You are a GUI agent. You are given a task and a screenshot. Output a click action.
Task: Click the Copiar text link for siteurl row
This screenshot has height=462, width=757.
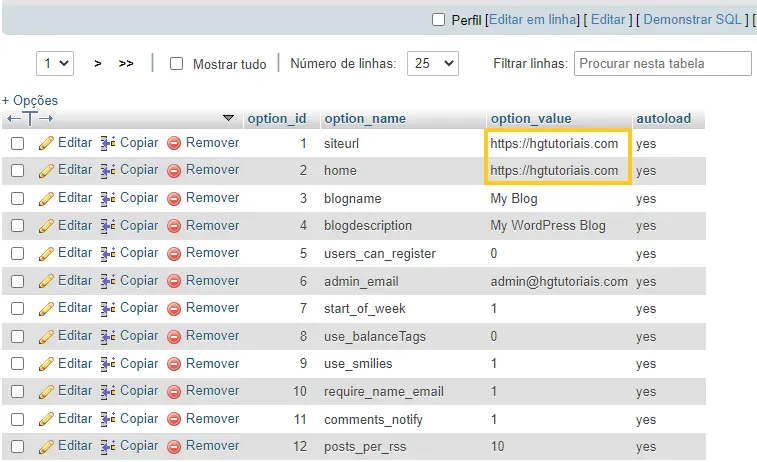139,142
